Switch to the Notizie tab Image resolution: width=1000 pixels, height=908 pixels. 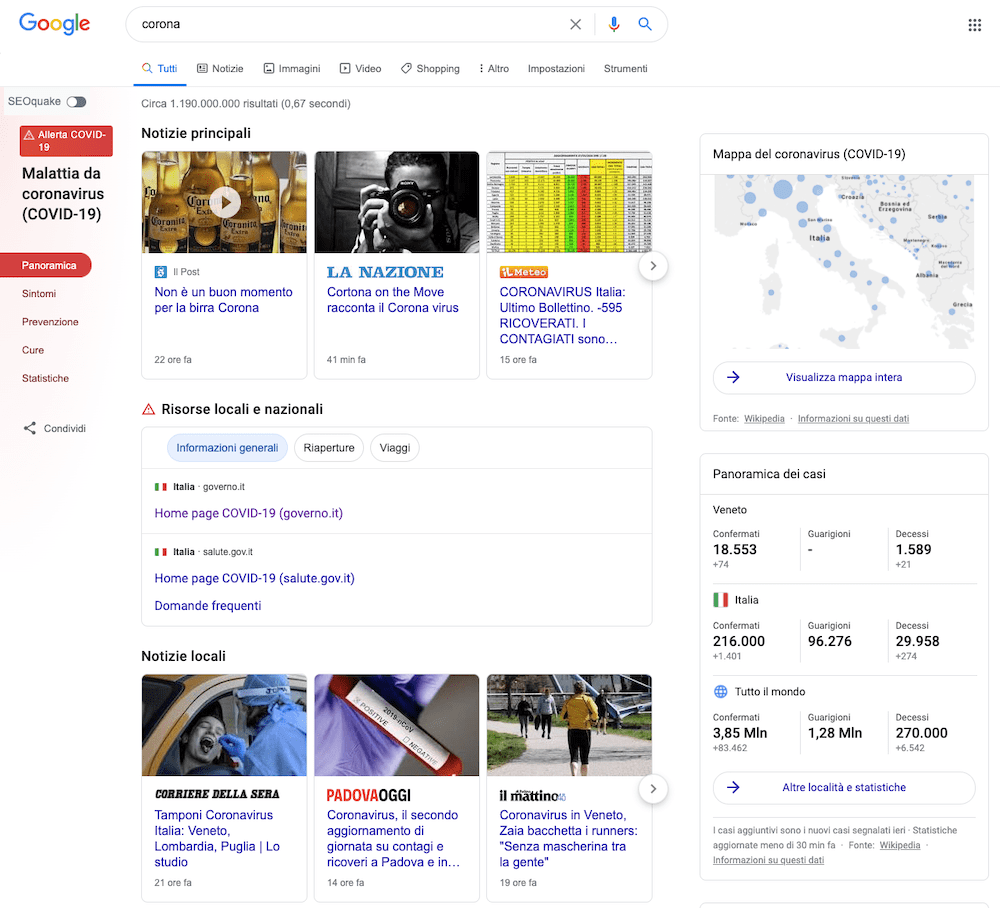pos(220,69)
